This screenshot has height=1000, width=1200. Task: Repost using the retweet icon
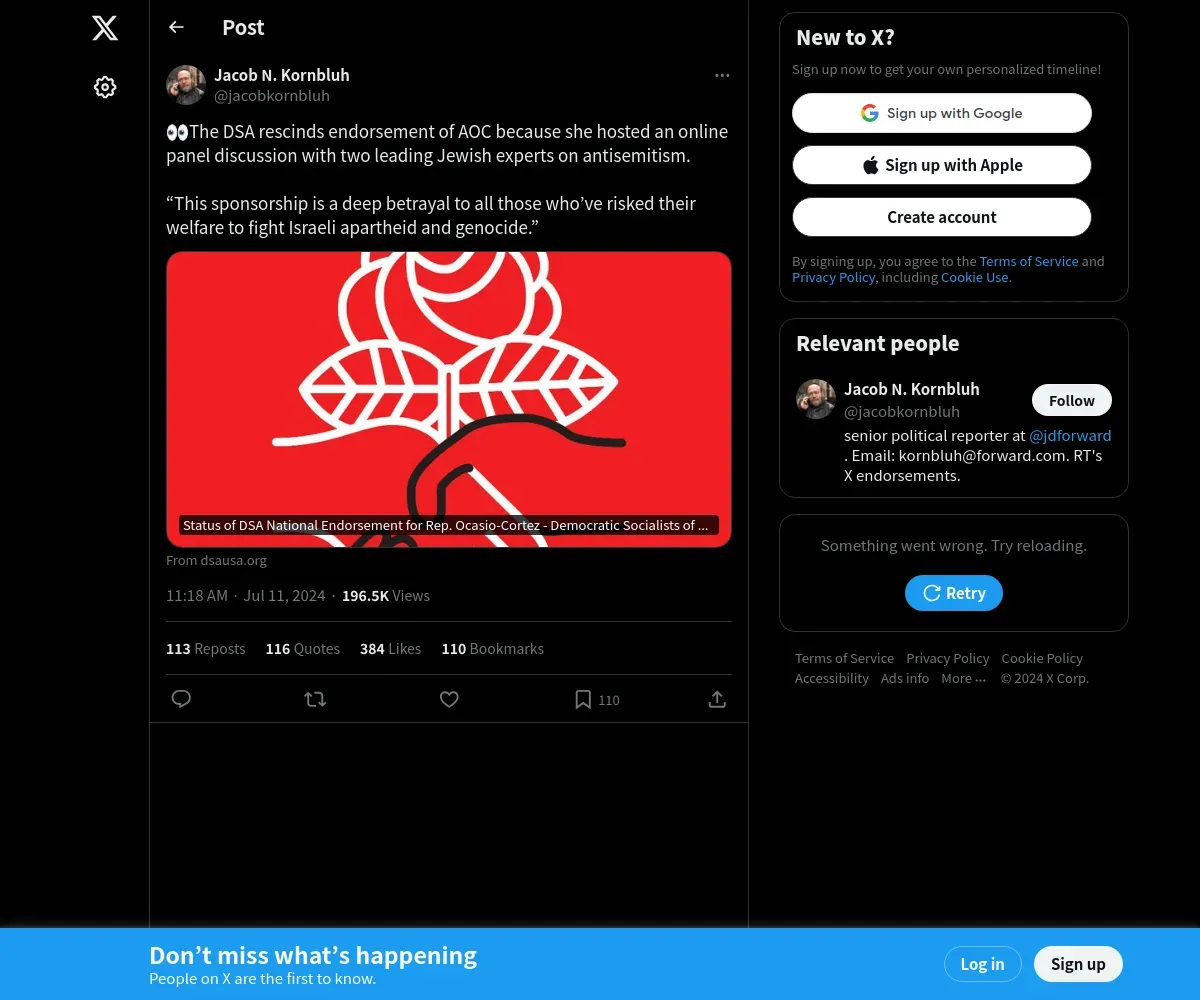pos(315,699)
